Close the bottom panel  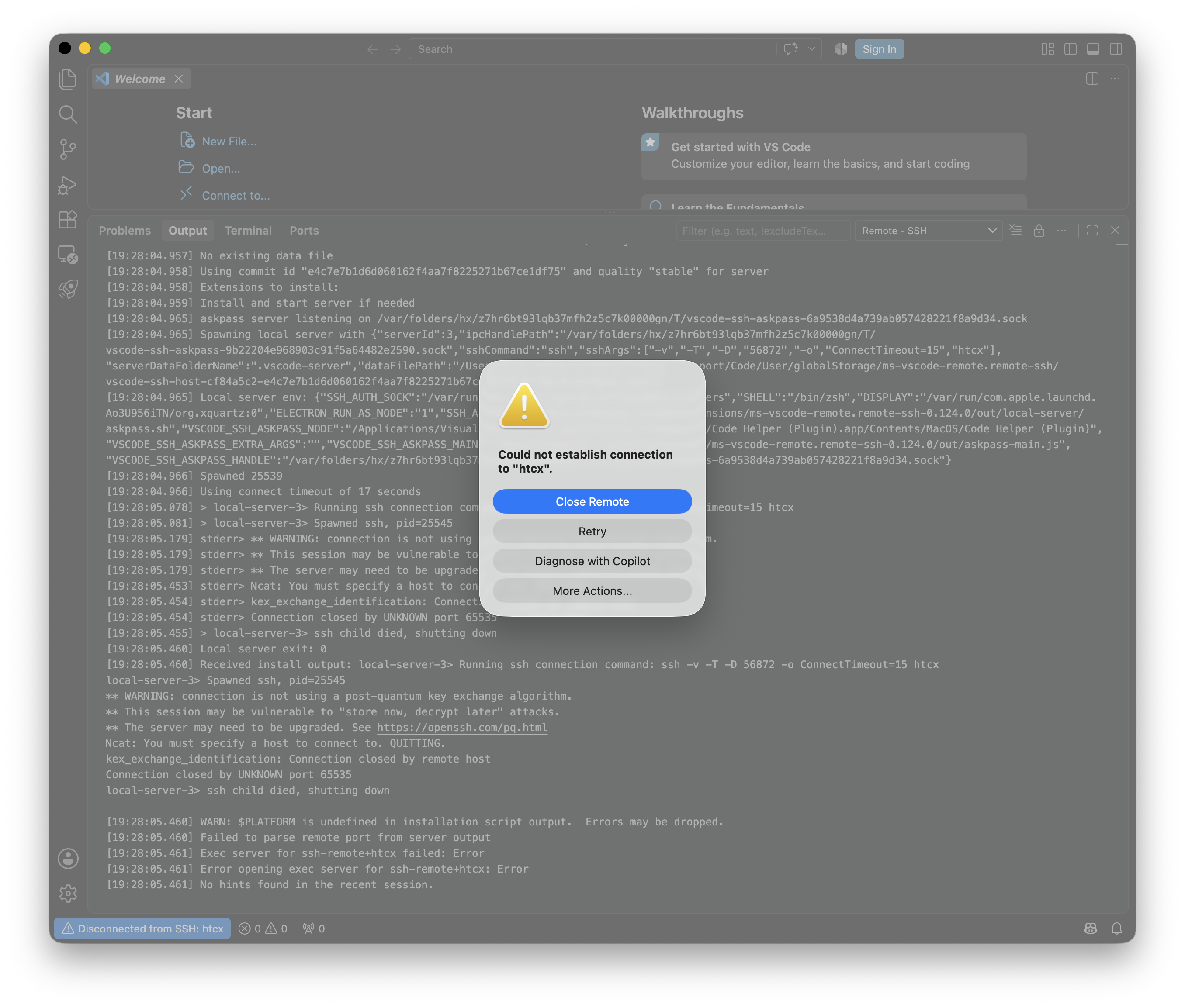click(x=1115, y=230)
